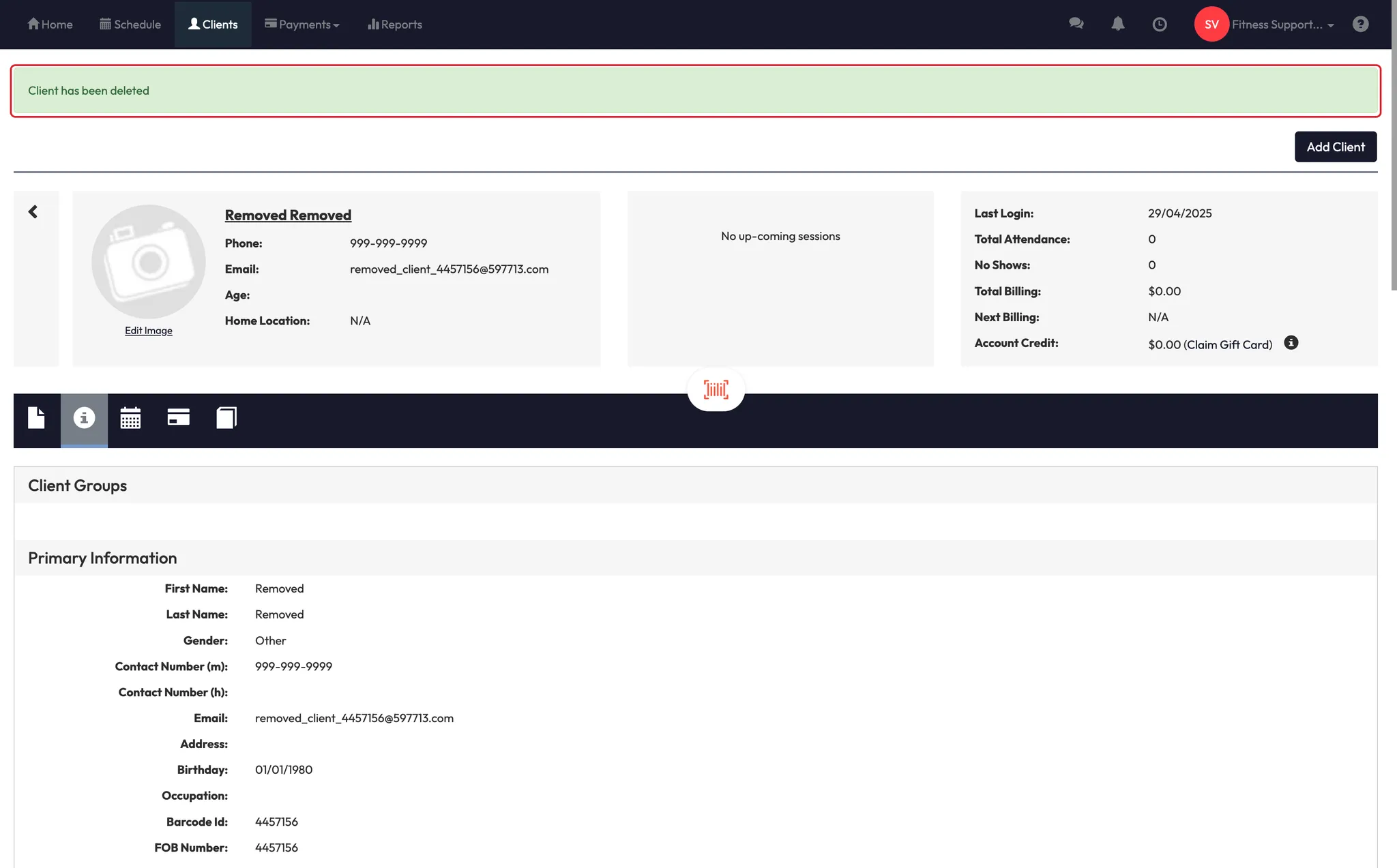Open the notebook tab icon
The height and width of the screenshot is (868, 1397).
[226, 417]
